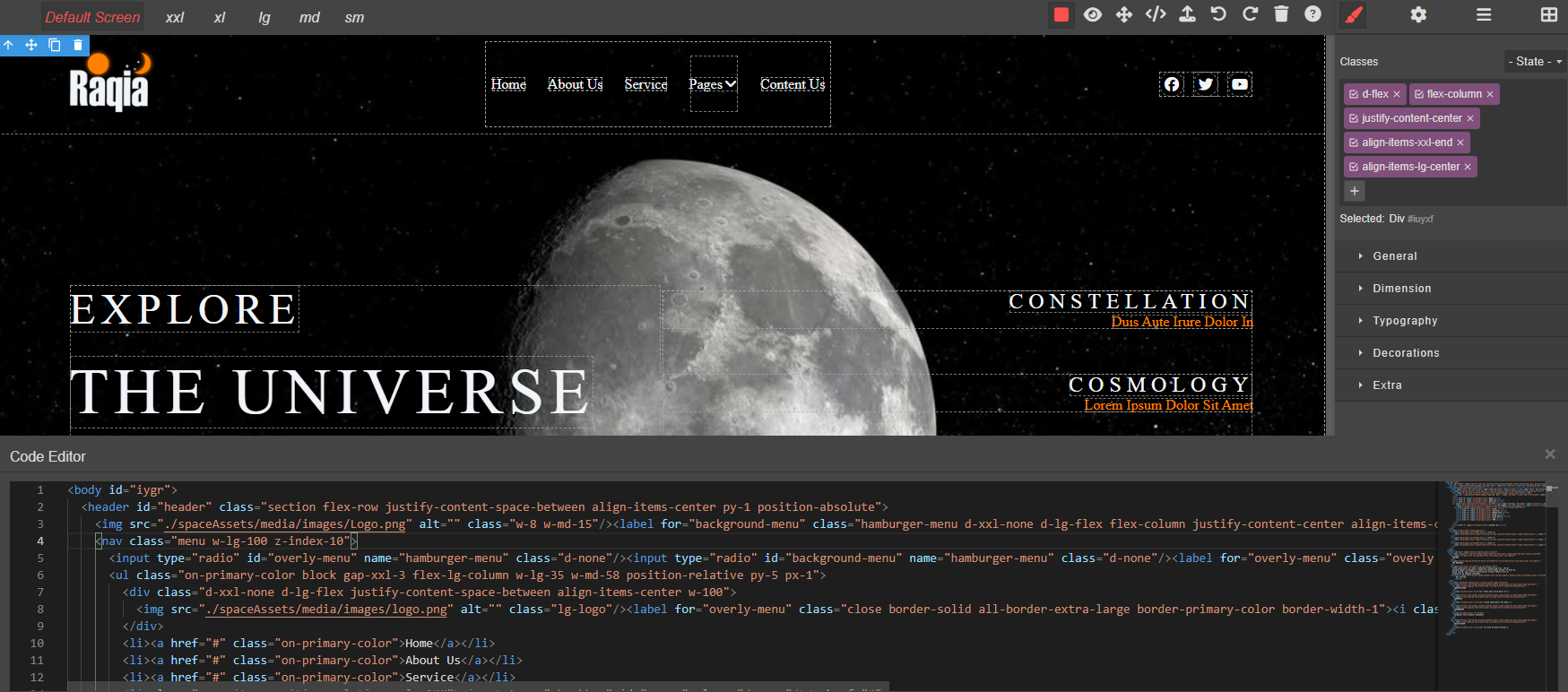
Task: Switch to the md device view
Action: (309, 17)
